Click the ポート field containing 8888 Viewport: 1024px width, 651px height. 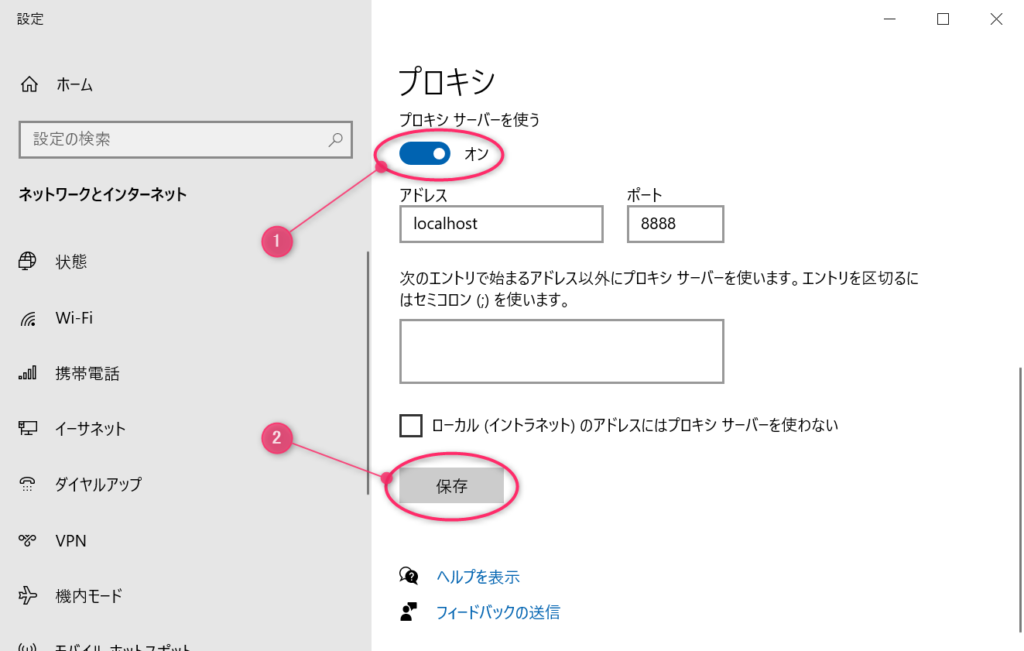point(675,224)
